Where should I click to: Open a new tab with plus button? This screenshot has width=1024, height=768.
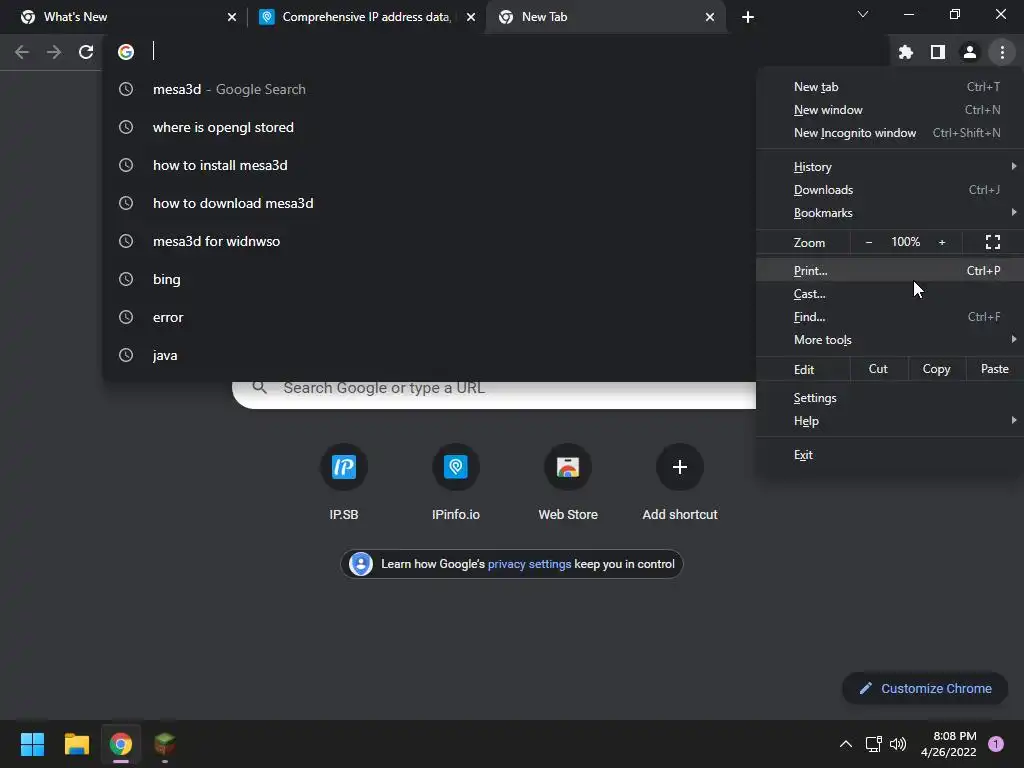(x=748, y=17)
